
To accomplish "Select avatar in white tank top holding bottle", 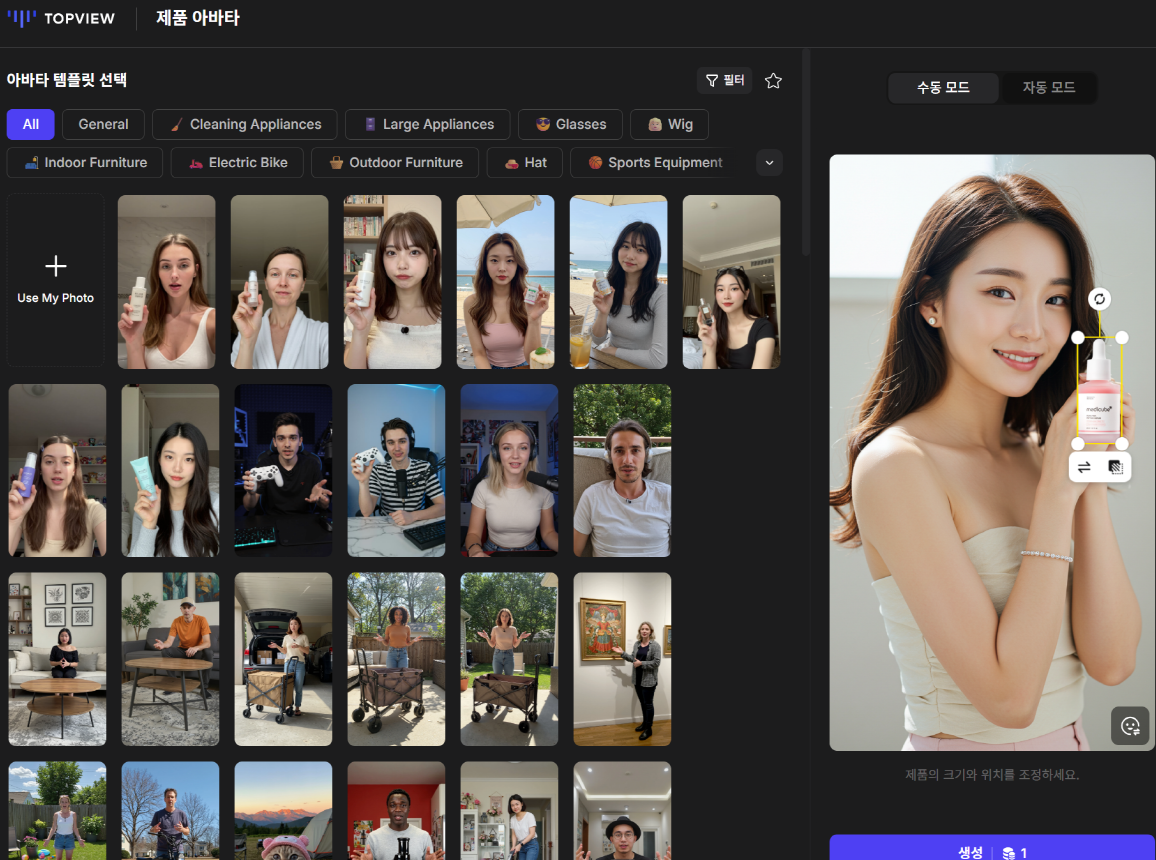I will click(x=167, y=282).
